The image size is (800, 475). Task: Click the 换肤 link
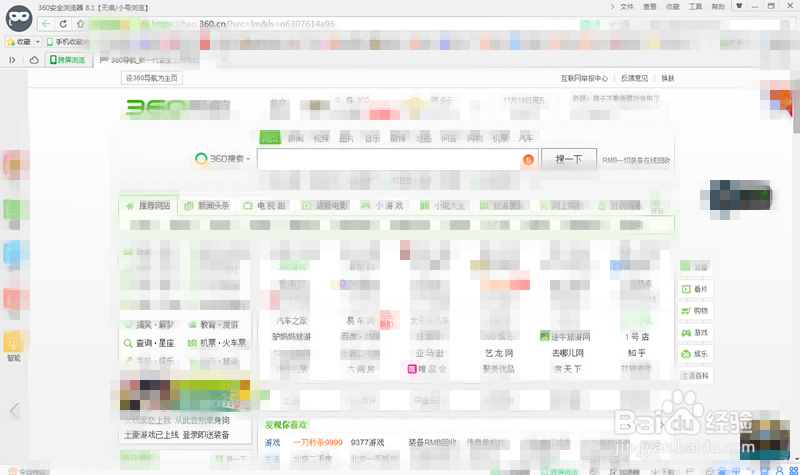click(x=668, y=79)
